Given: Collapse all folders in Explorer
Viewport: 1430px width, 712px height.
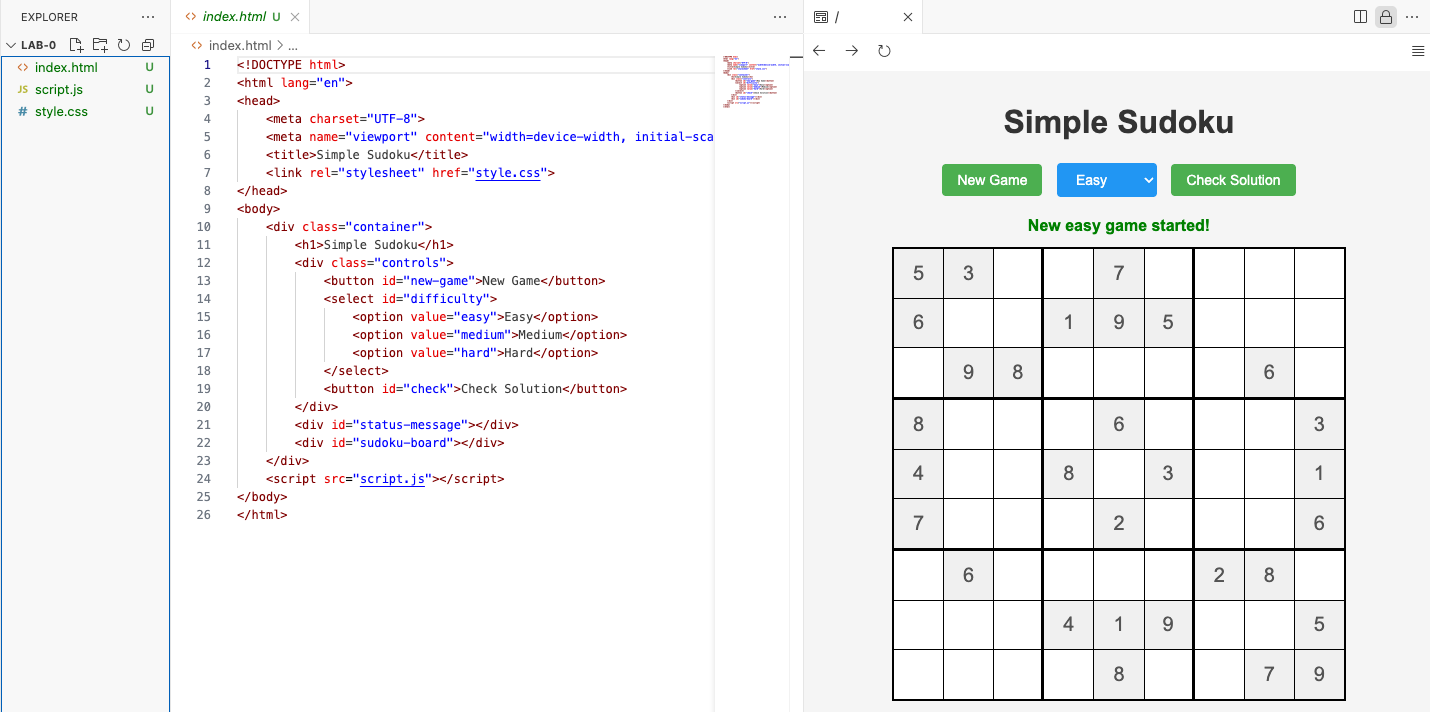Looking at the screenshot, I should tap(148, 45).
